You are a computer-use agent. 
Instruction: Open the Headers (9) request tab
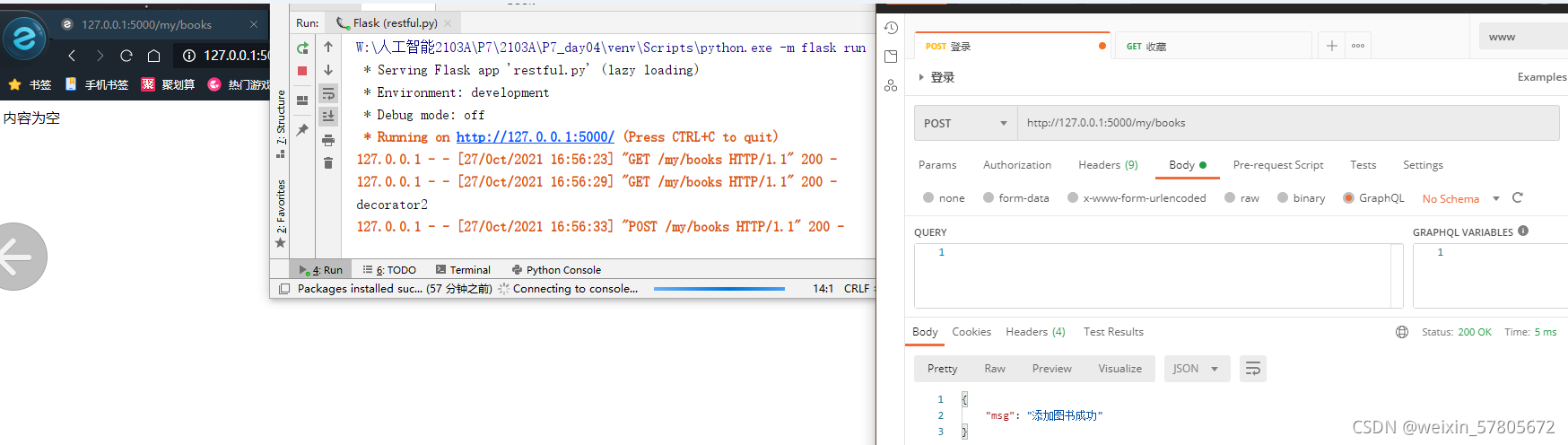(x=1108, y=165)
